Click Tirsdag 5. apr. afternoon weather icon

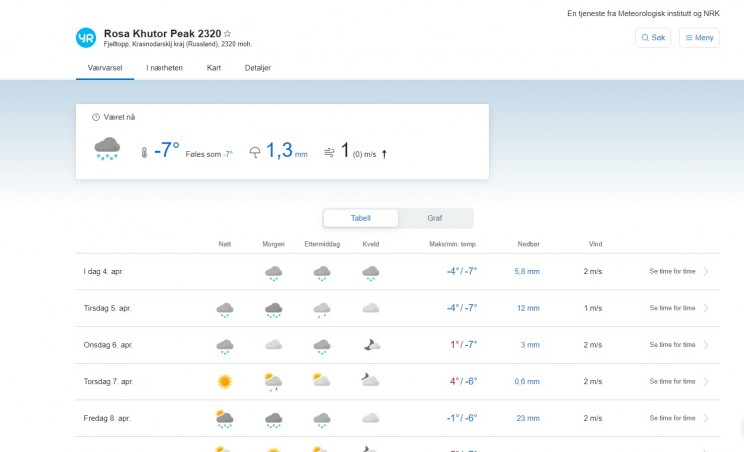[x=322, y=309]
